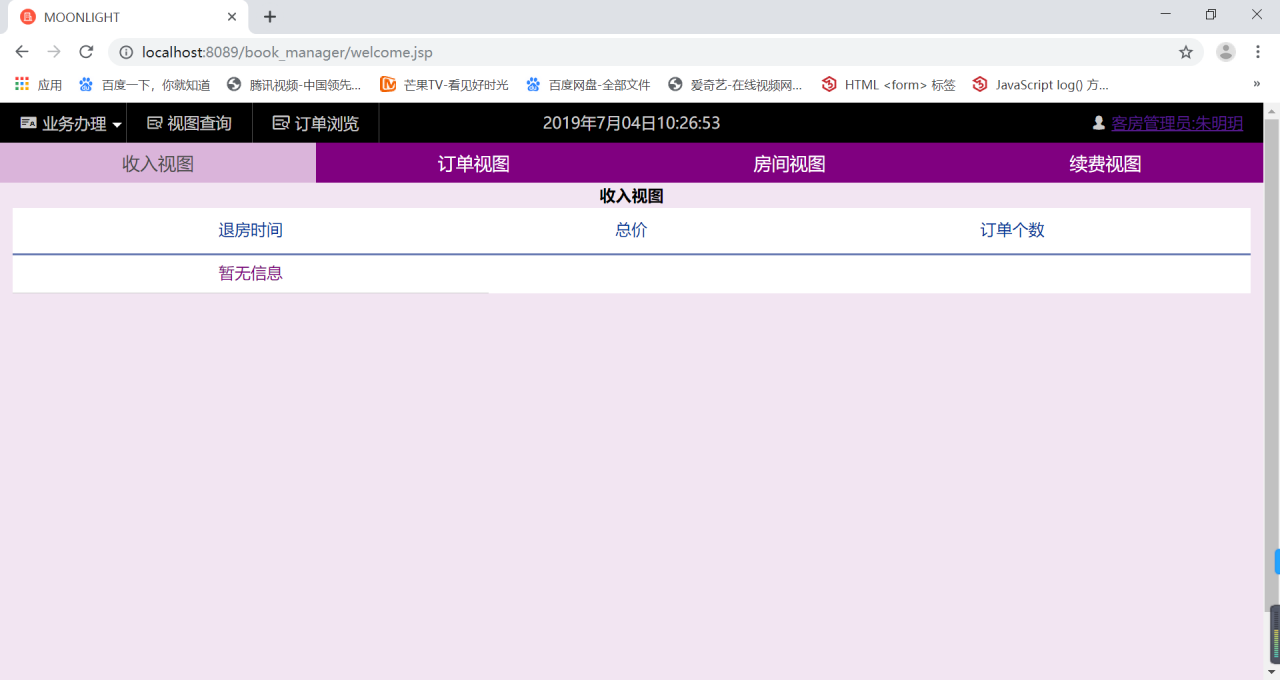The image size is (1280, 680).
Task: Click the 退房时间 column header
Action: click(251, 231)
